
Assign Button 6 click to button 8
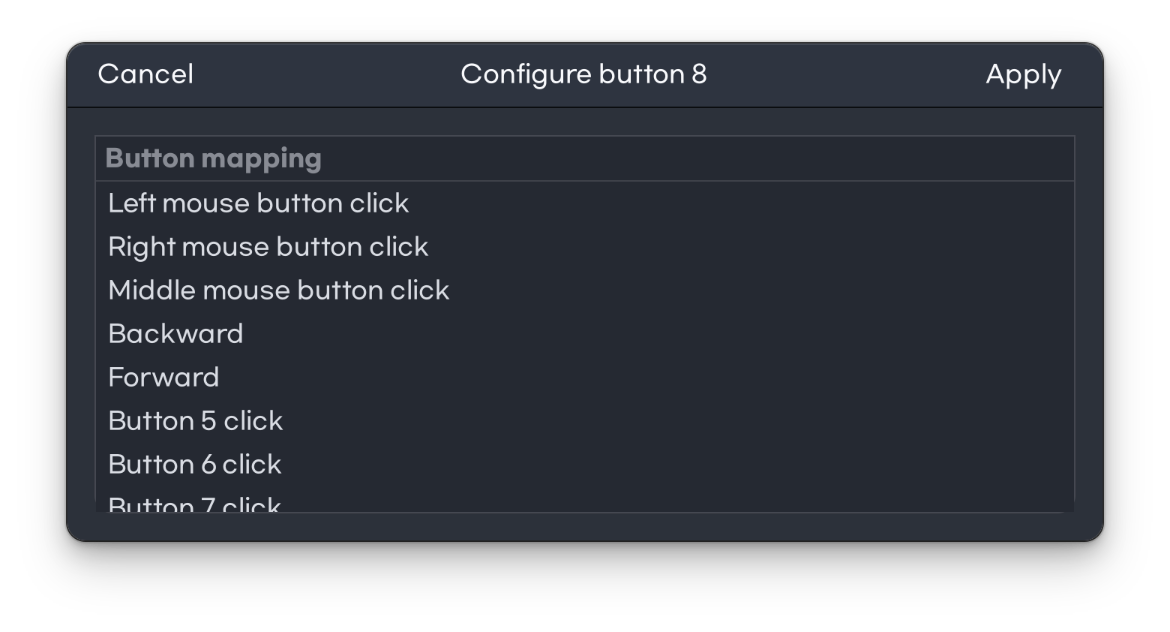click(x=195, y=464)
